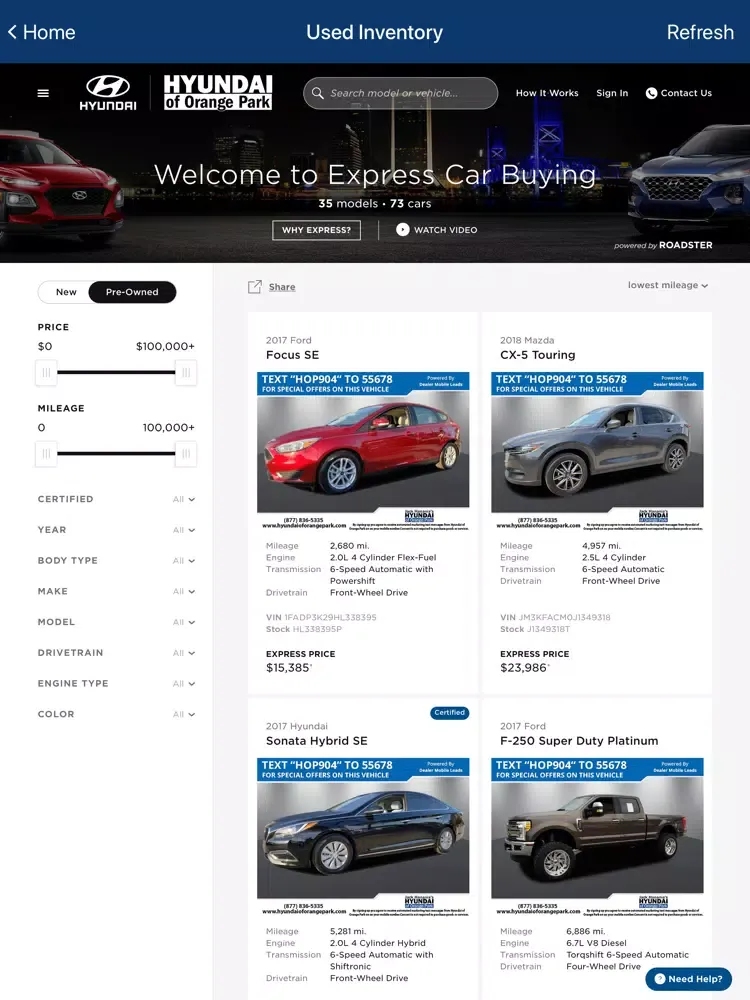
Task: Click the Watch Video play icon
Action: click(402, 230)
